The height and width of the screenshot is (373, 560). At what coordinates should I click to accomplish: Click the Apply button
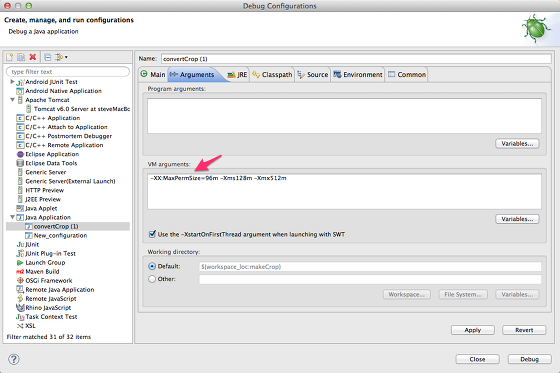click(x=473, y=330)
